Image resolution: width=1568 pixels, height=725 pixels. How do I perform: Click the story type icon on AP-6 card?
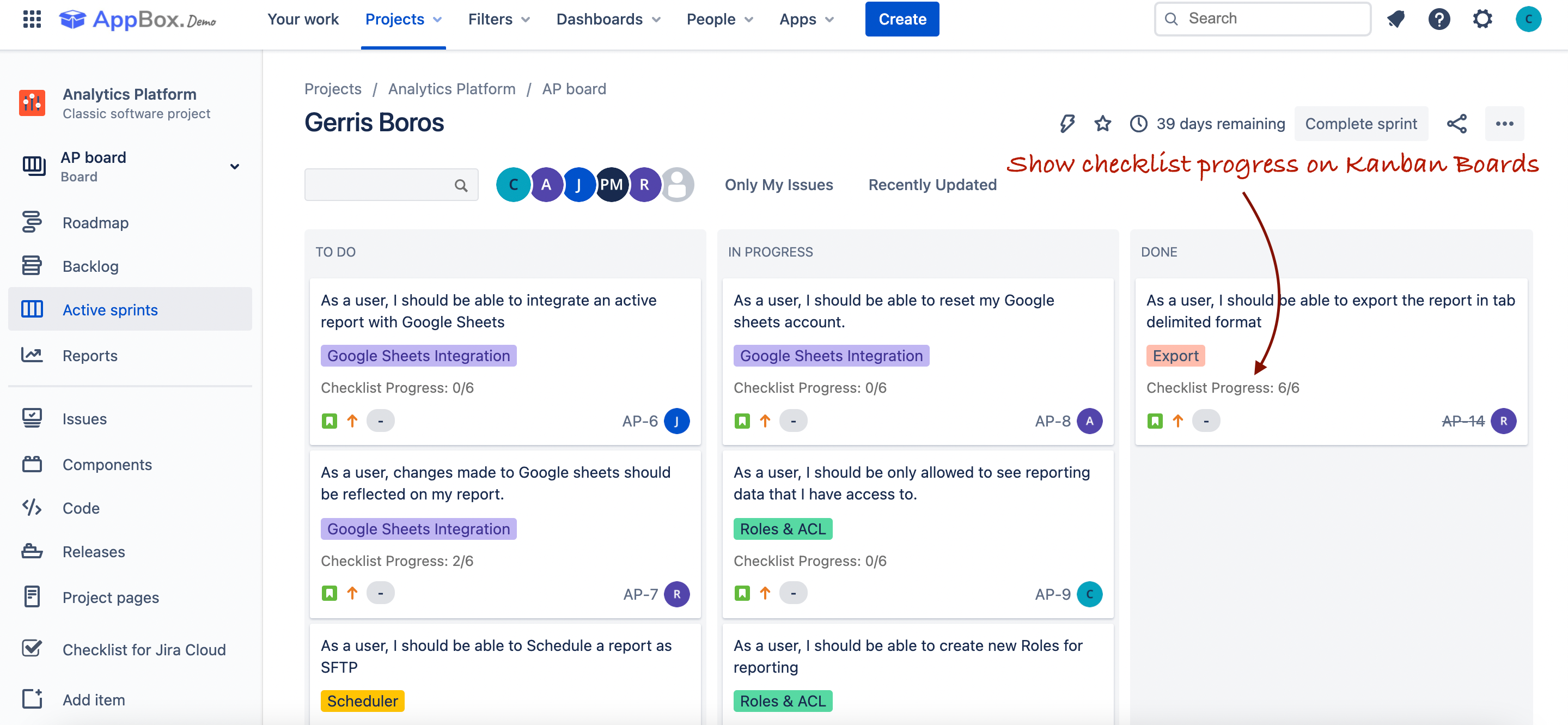coord(330,421)
